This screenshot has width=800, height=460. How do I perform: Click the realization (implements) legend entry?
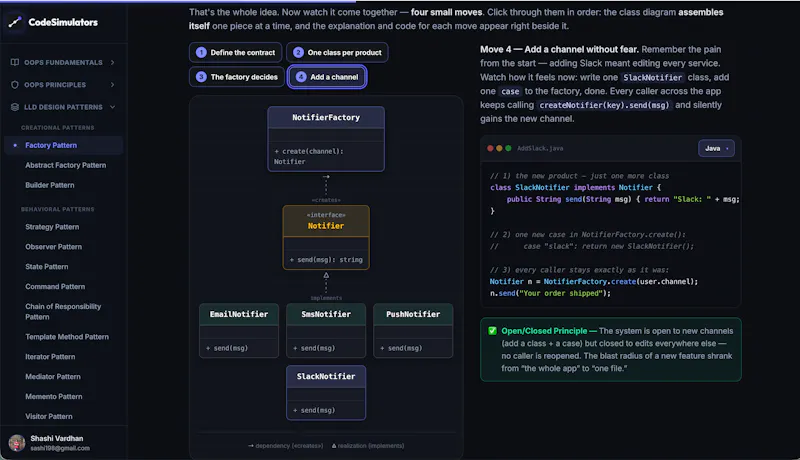point(368,446)
